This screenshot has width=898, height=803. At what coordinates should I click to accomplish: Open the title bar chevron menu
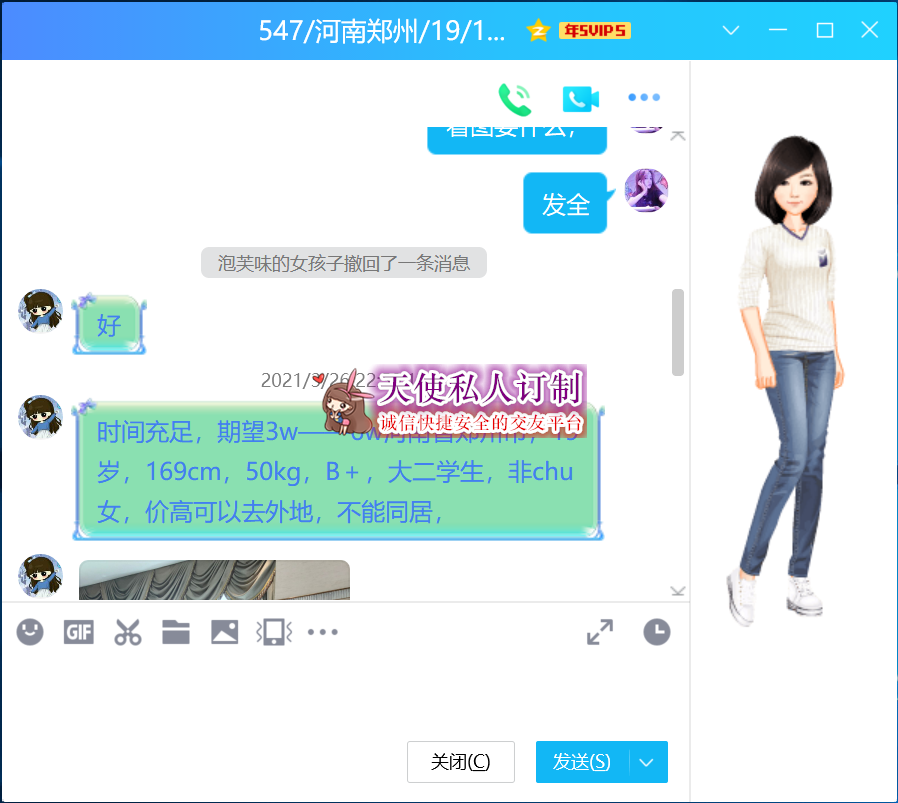pos(731,30)
